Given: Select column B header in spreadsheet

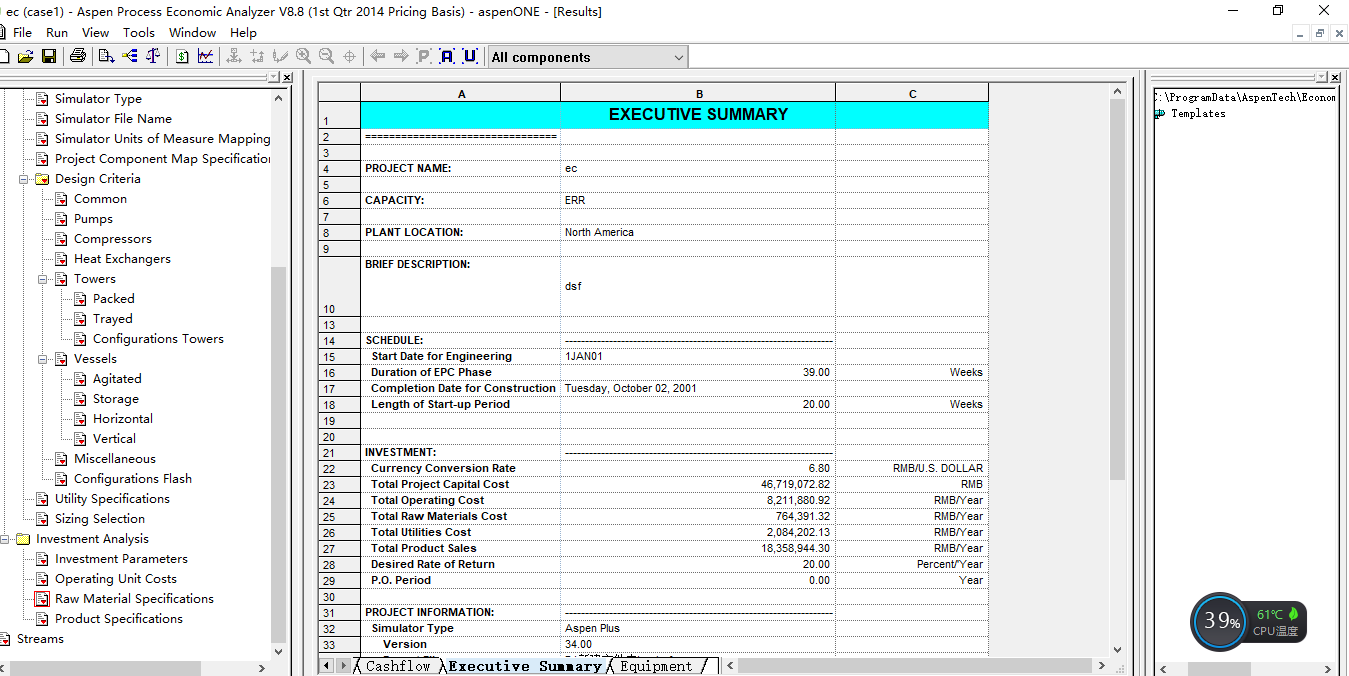Looking at the screenshot, I should 698,93.
